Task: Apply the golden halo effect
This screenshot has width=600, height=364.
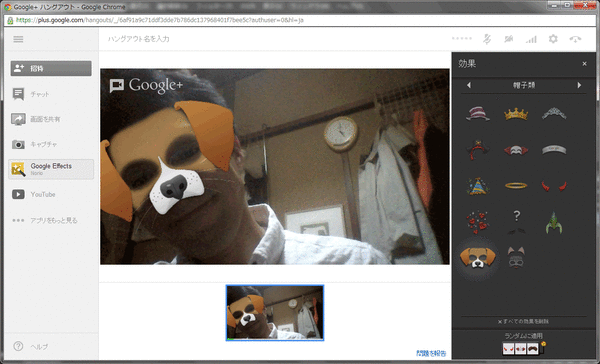Action: [516, 186]
